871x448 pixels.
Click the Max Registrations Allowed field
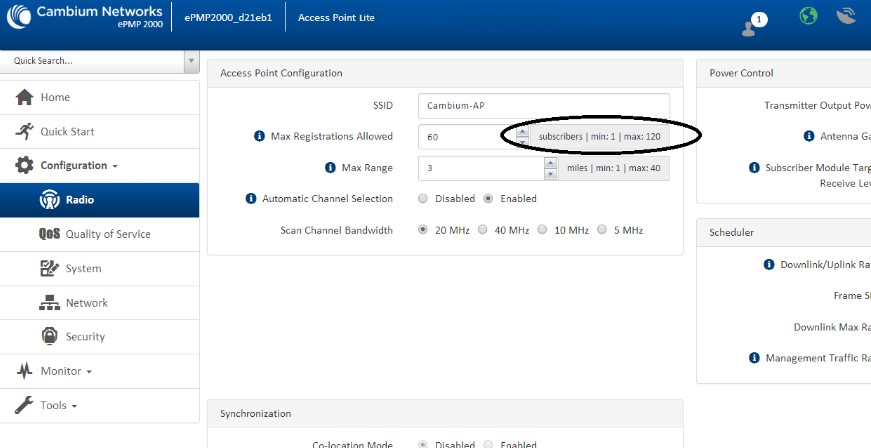[467, 137]
